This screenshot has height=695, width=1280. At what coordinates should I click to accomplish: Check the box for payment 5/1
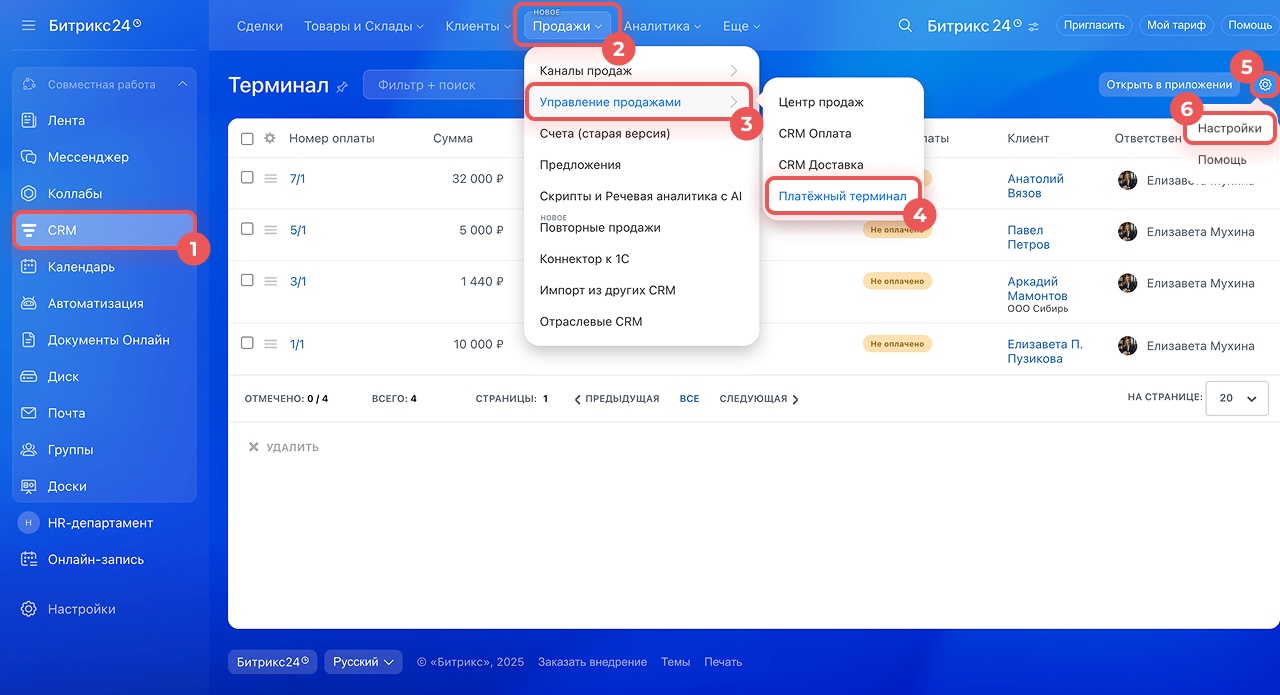coord(247,229)
